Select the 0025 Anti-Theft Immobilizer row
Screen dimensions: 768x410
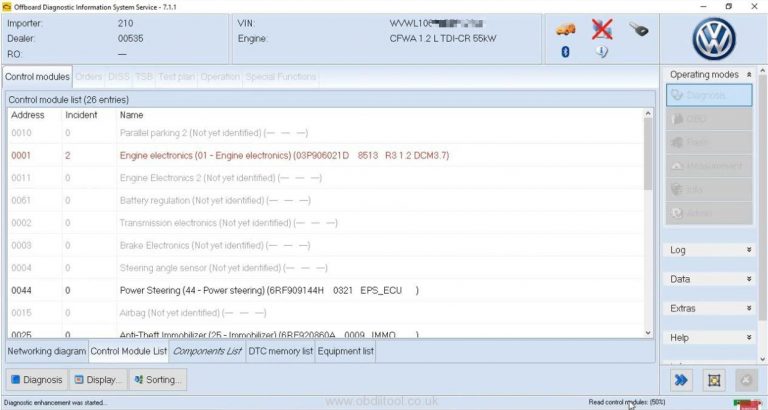tap(325, 333)
